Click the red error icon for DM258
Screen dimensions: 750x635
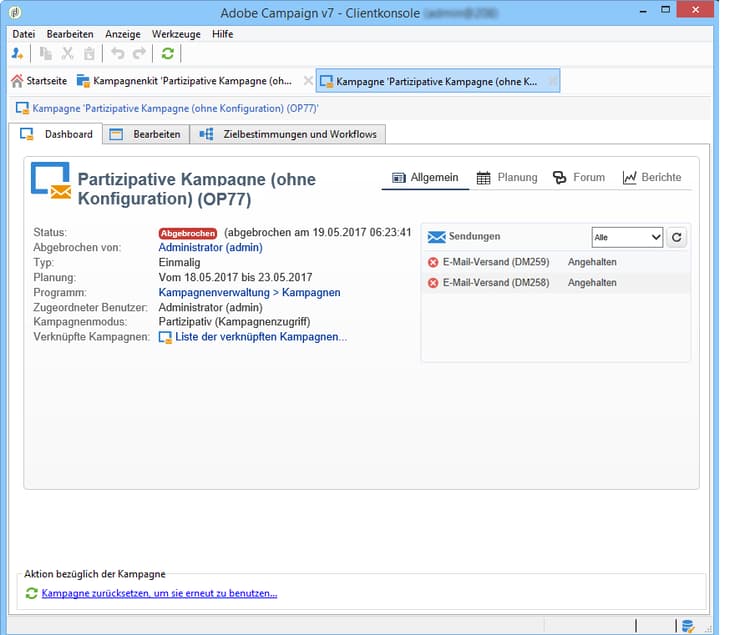pyautogui.click(x=433, y=283)
